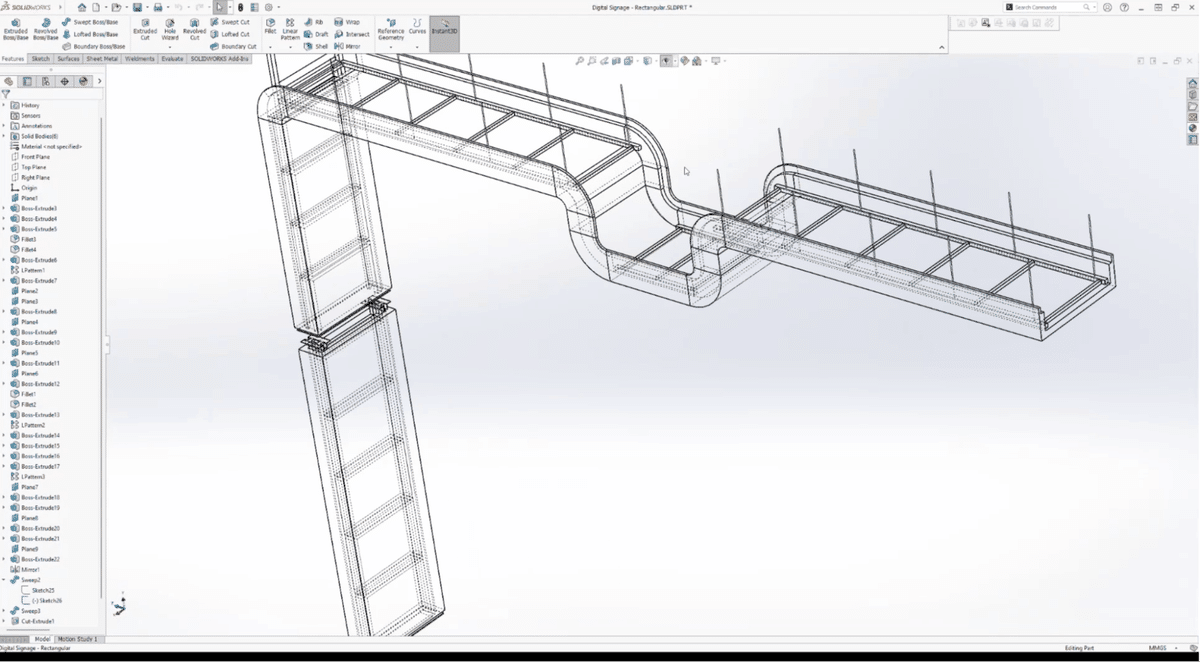Open the Motion Study 1 tab
The image size is (1200, 662).
point(78,639)
